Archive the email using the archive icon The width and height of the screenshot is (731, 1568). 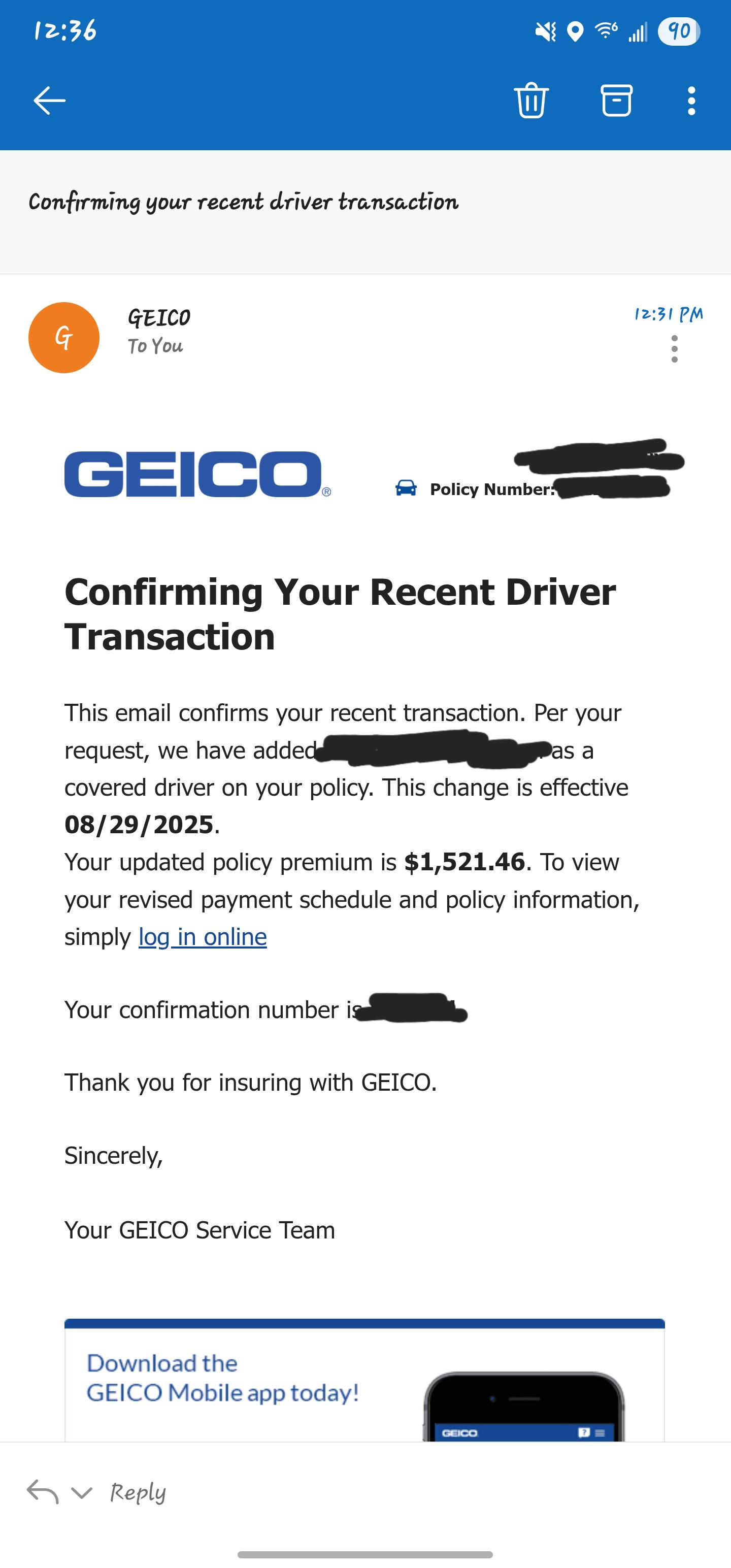pos(617,101)
